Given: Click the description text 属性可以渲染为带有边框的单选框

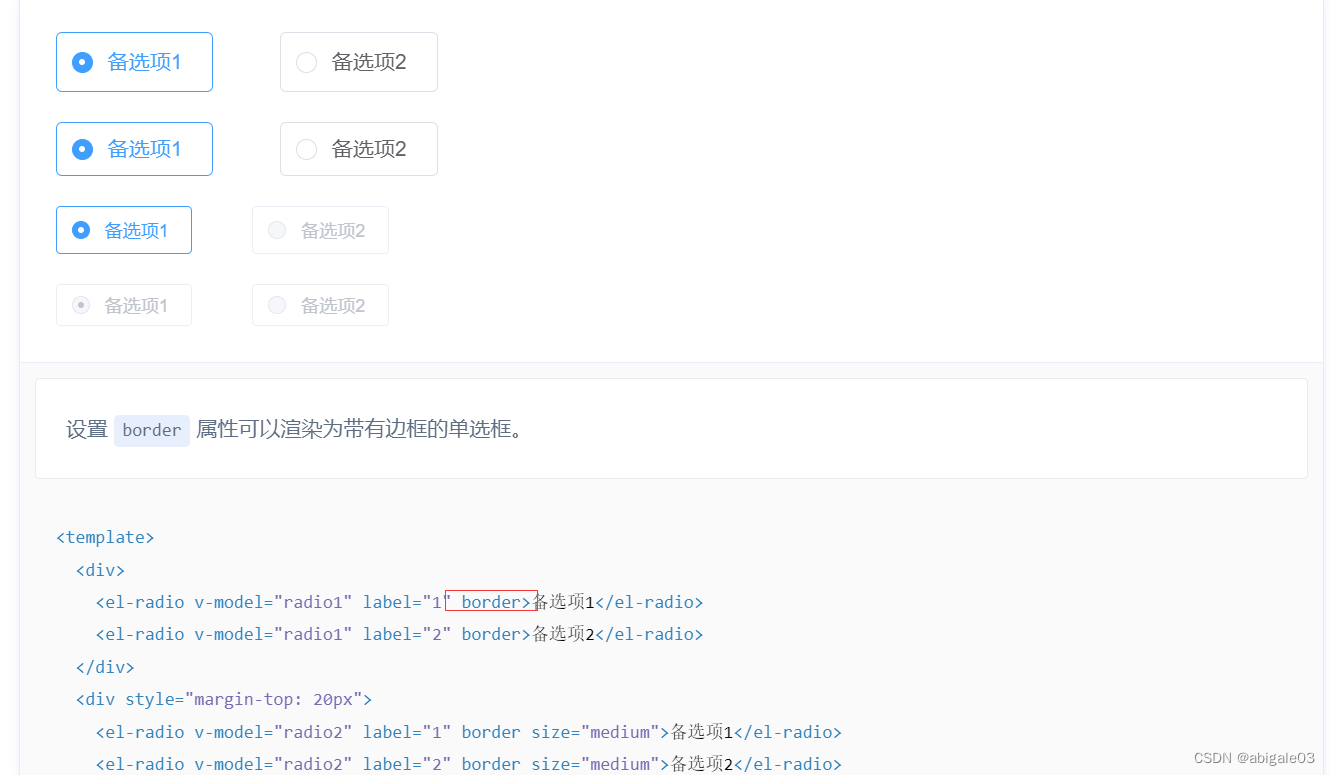Looking at the screenshot, I should click(360, 430).
